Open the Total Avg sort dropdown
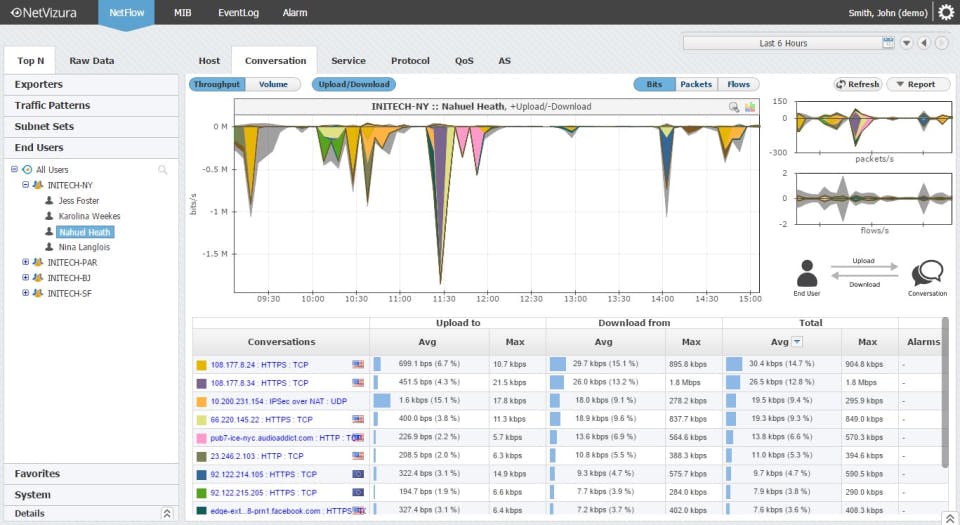Viewport: 960px width, 525px height. (x=797, y=341)
